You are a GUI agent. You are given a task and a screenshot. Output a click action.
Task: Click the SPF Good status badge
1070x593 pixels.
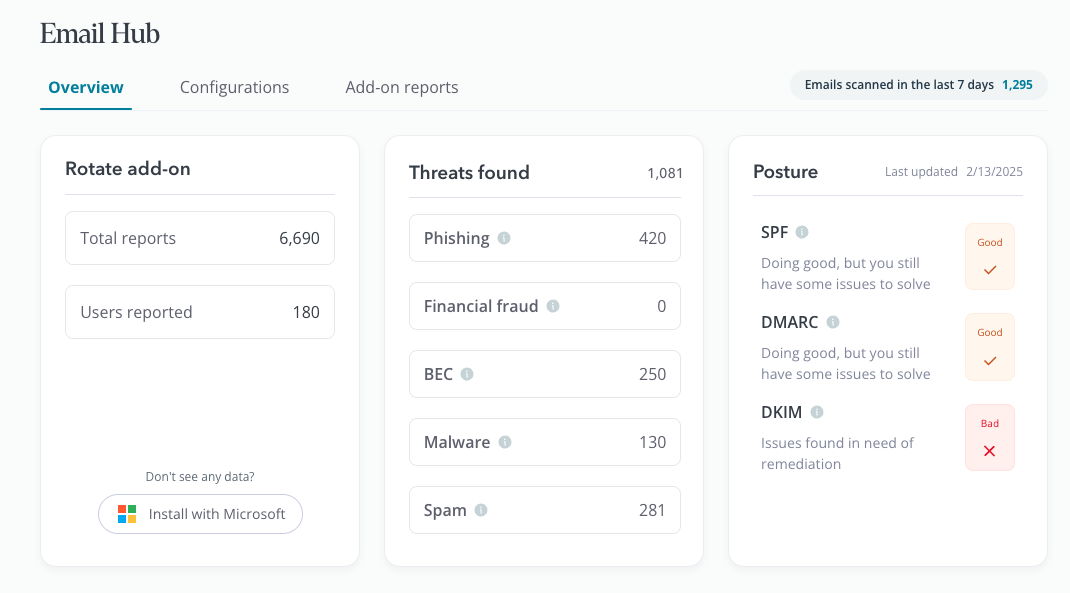click(x=989, y=257)
